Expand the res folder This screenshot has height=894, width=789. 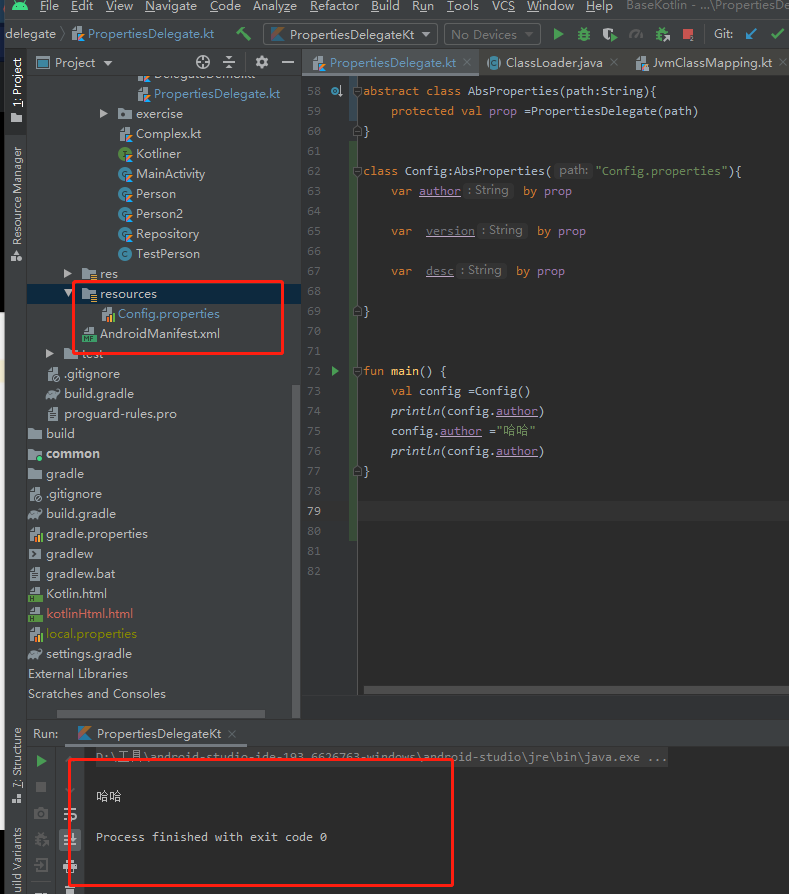tap(68, 274)
